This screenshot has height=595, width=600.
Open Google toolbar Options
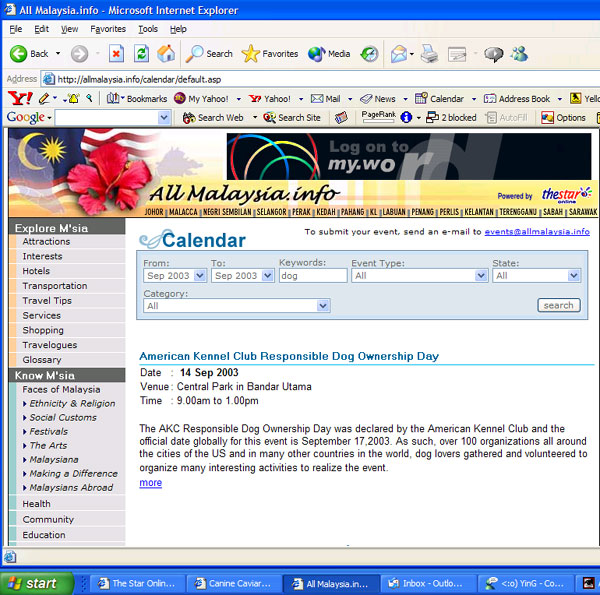[x=563, y=118]
